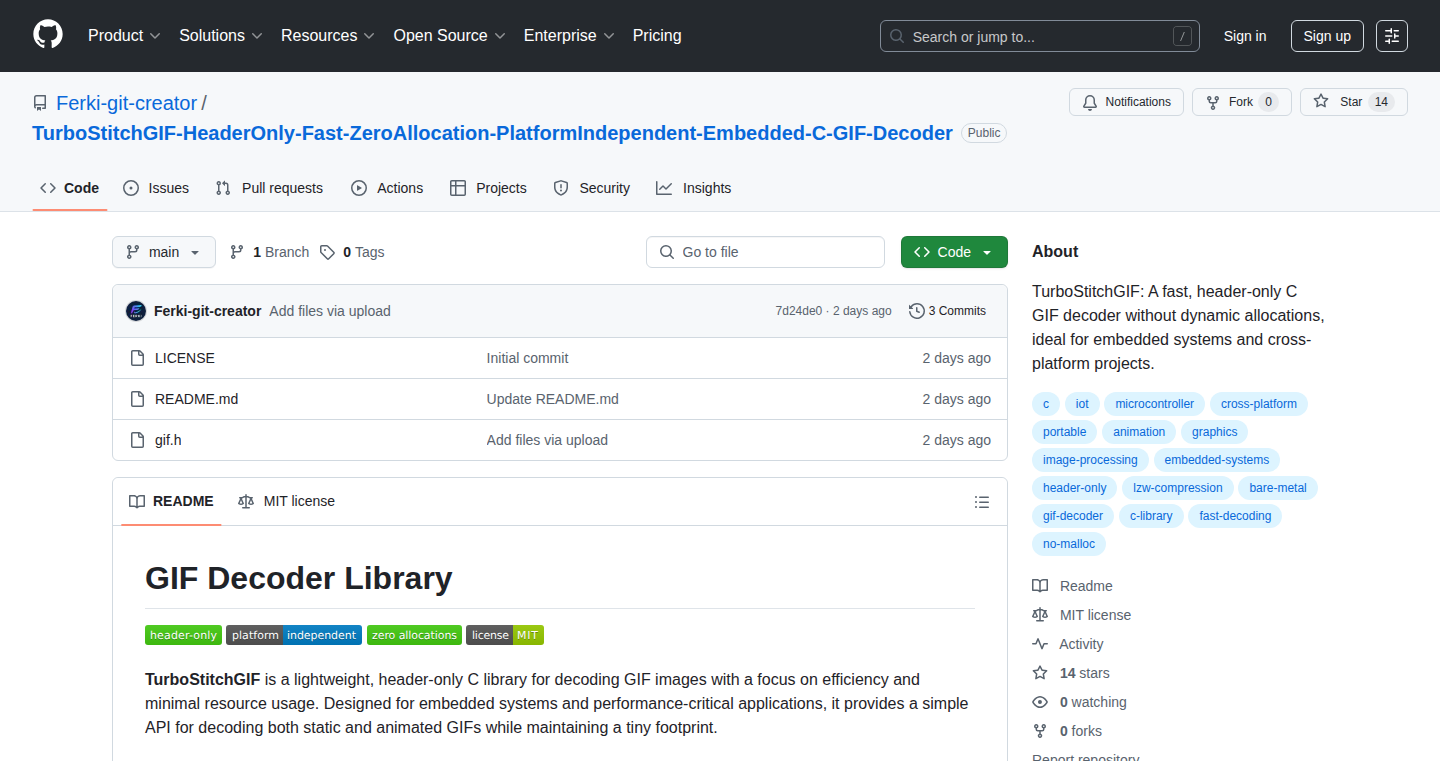Click the eye icon beside 0 watching
This screenshot has width=1440, height=761.
coord(1040,702)
